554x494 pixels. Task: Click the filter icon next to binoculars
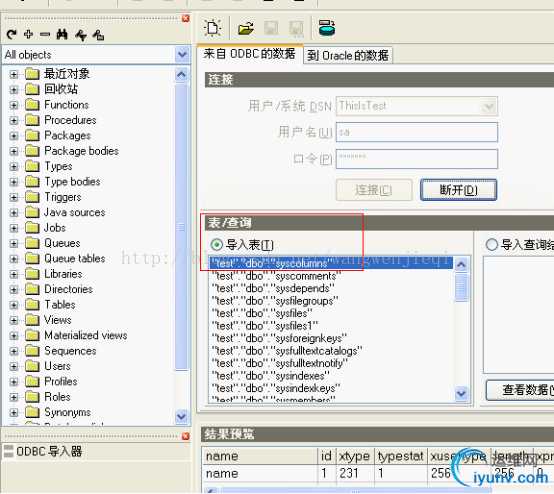81,35
